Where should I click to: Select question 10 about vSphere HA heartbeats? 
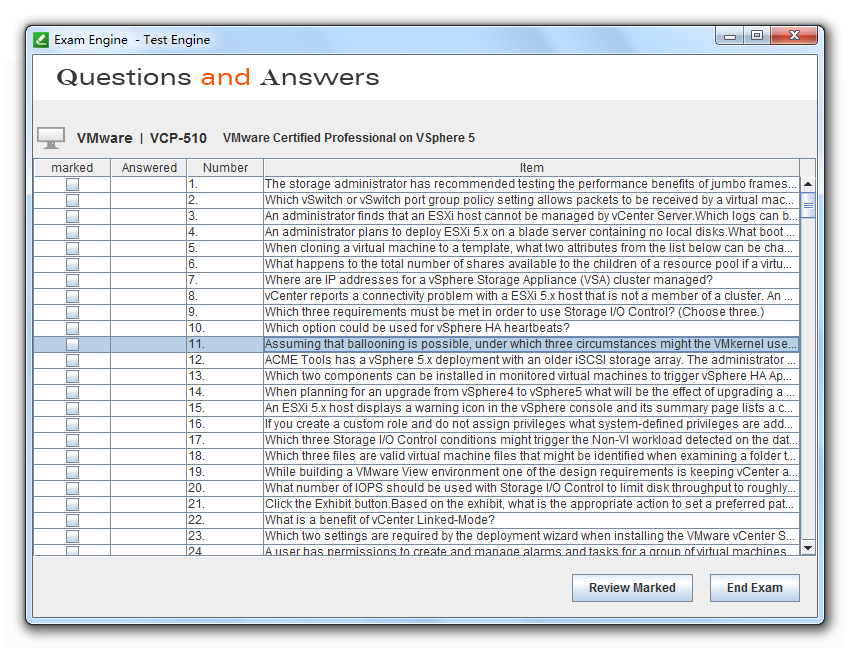tap(417, 328)
